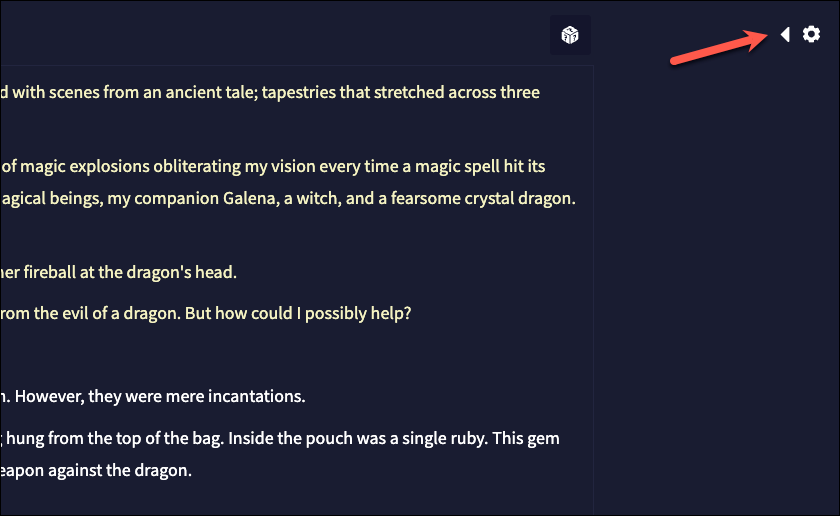
Task: Click "But how could I possibly help?"
Action: click(x=298, y=313)
